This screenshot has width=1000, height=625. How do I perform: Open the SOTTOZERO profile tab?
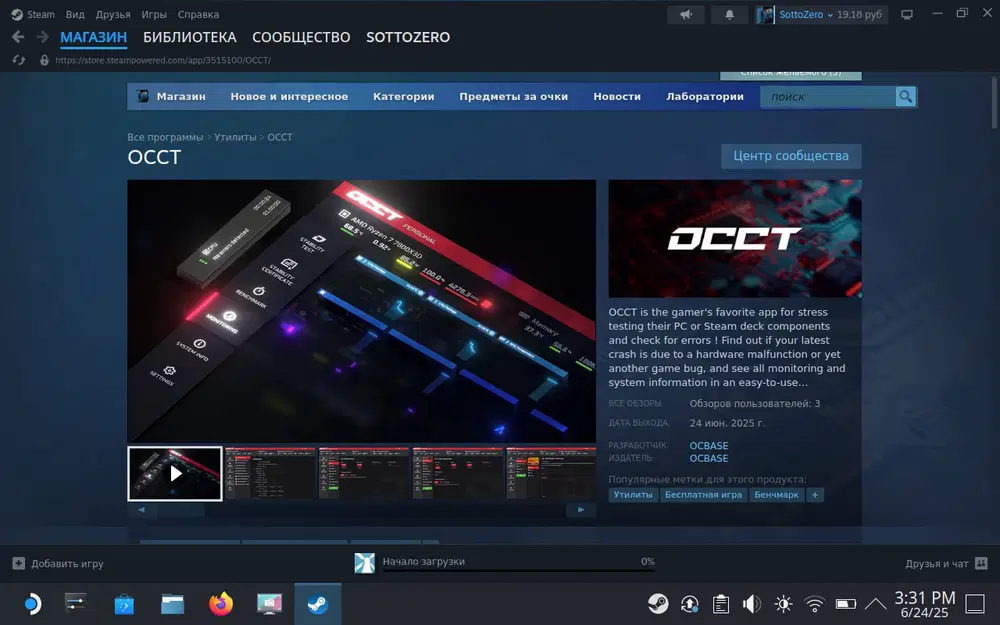[x=408, y=38]
